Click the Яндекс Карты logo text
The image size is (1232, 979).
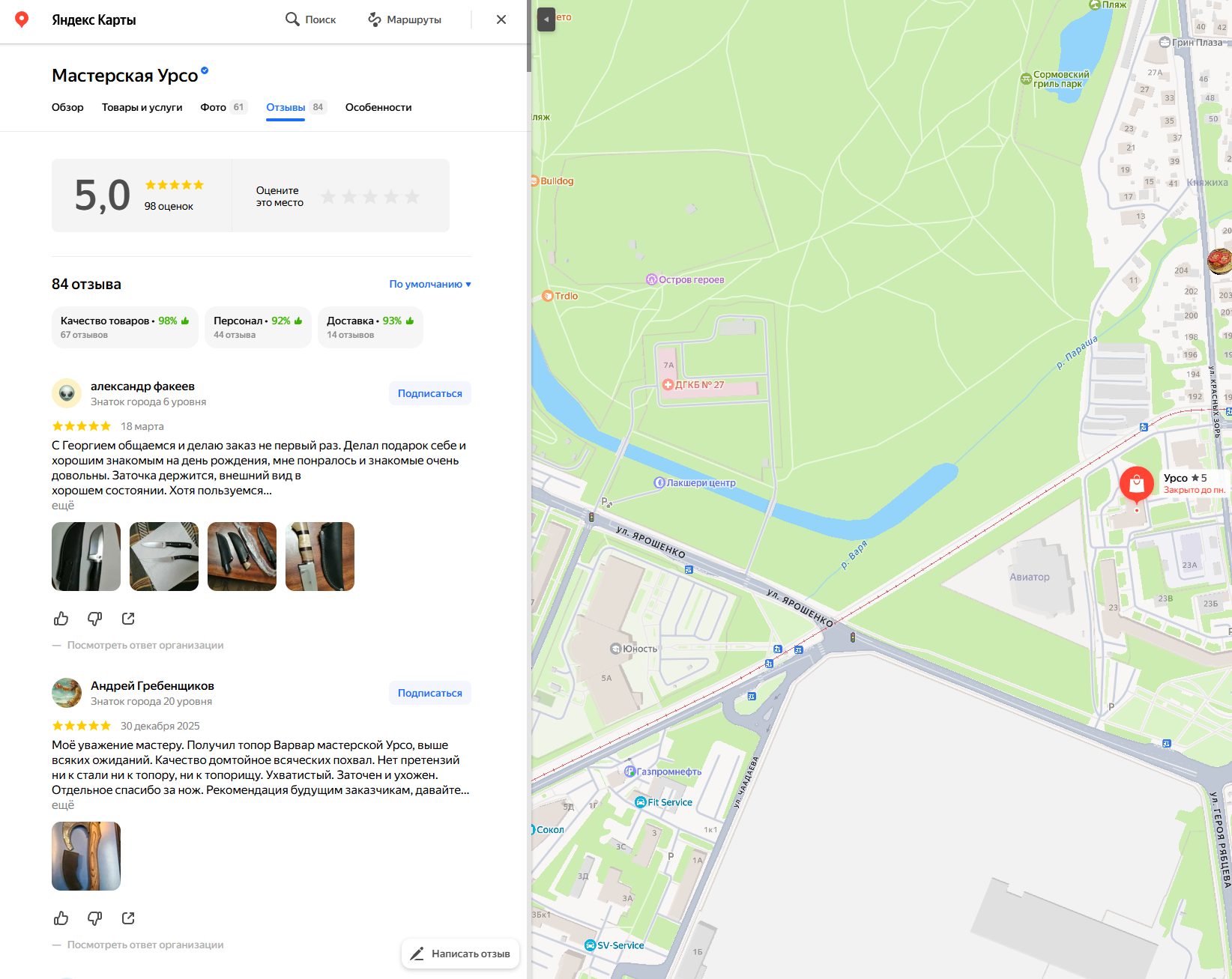coord(94,19)
